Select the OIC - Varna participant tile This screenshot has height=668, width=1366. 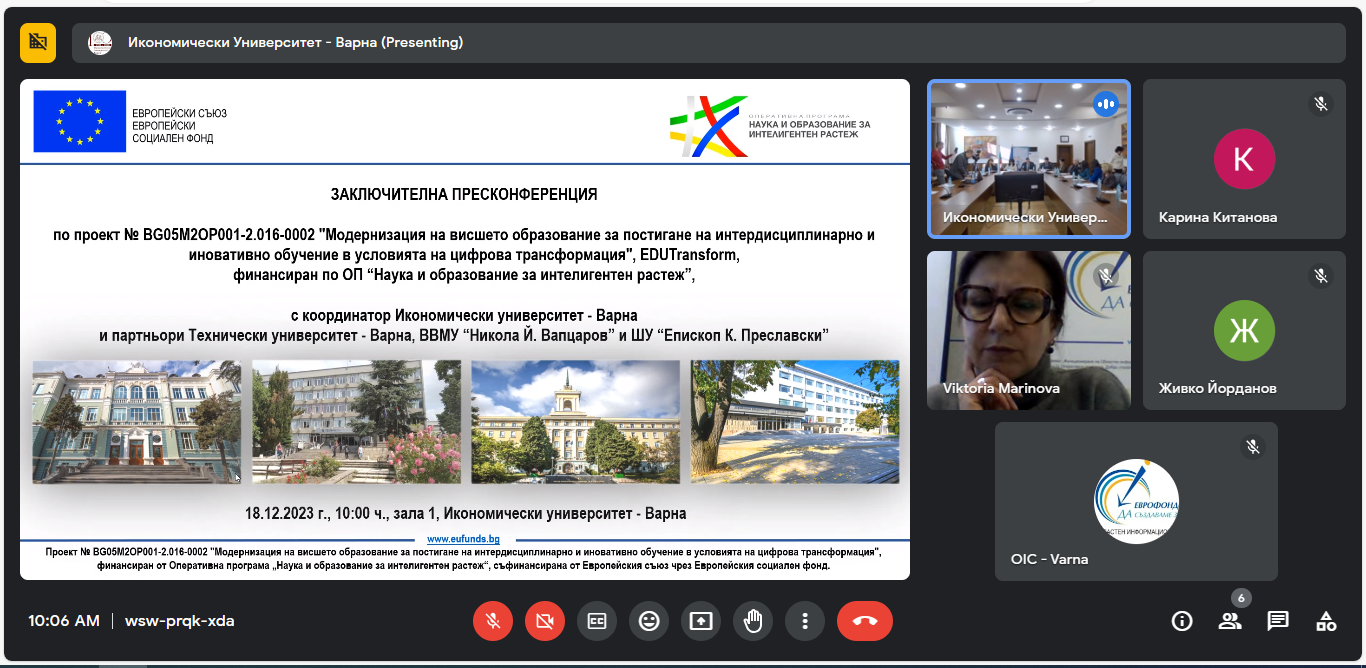[x=1136, y=501]
